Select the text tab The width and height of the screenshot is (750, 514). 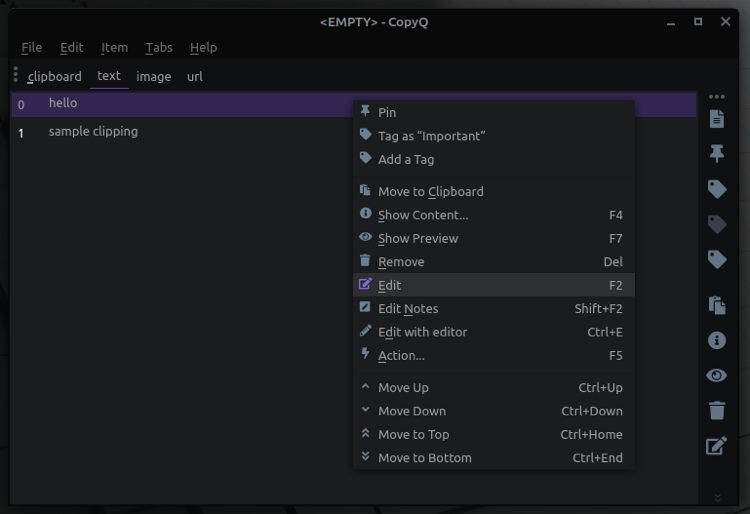[x=109, y=76]
